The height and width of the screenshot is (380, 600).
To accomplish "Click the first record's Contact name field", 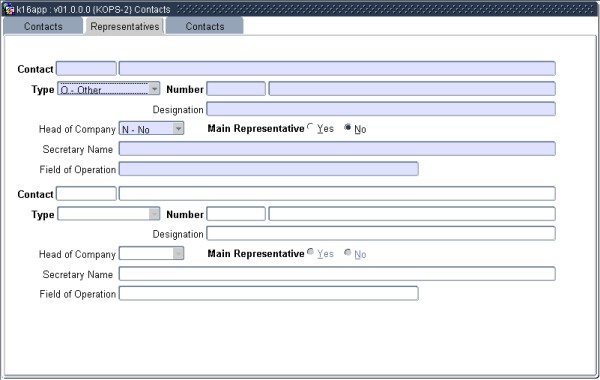I will pos(337,68).
